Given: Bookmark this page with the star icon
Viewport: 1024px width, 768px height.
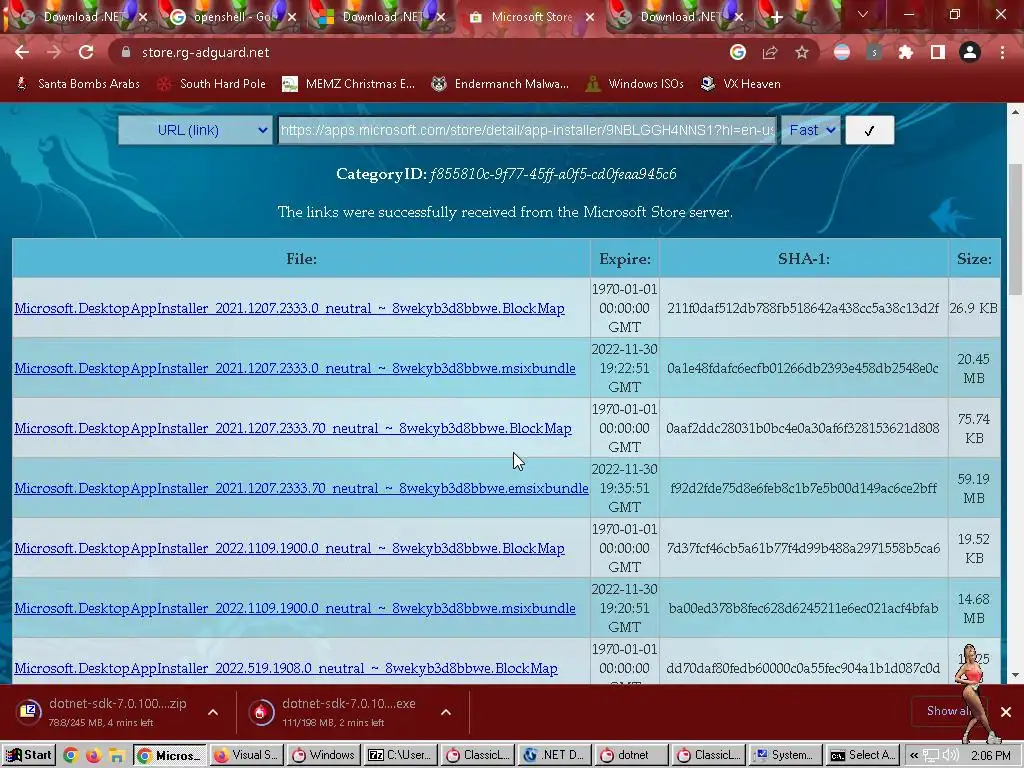Looking at the screenshot, I should [801, 52].
